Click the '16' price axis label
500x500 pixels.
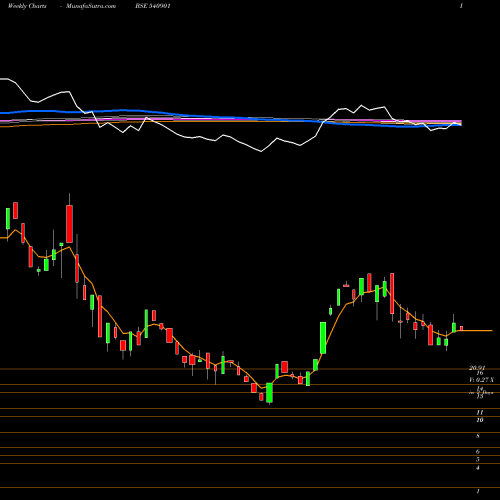pos(480,373)
